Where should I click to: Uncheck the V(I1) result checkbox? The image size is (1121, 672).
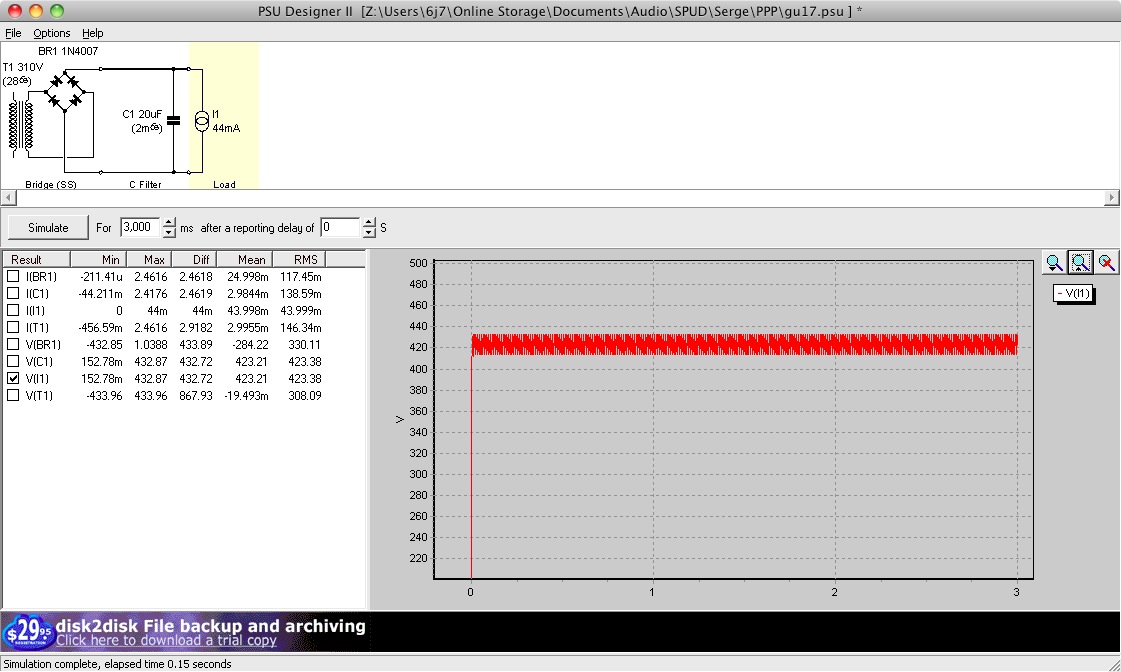(x=13, y=378)
